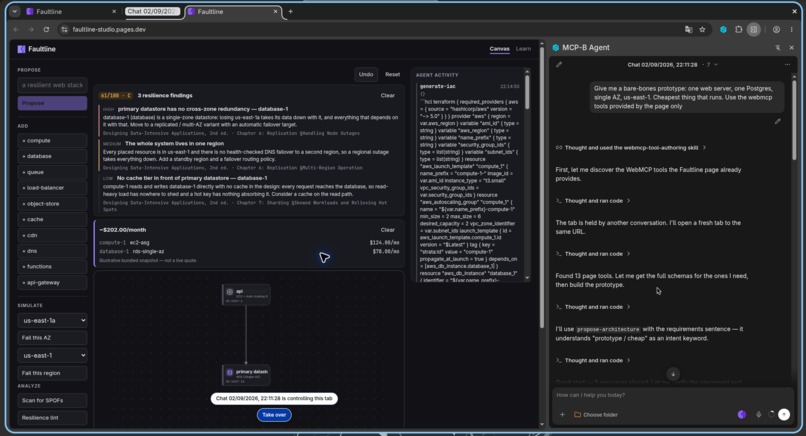Viewport: 806px width, 436px height.
Task: Open the browser profile avatar
Action: point(776,29)
